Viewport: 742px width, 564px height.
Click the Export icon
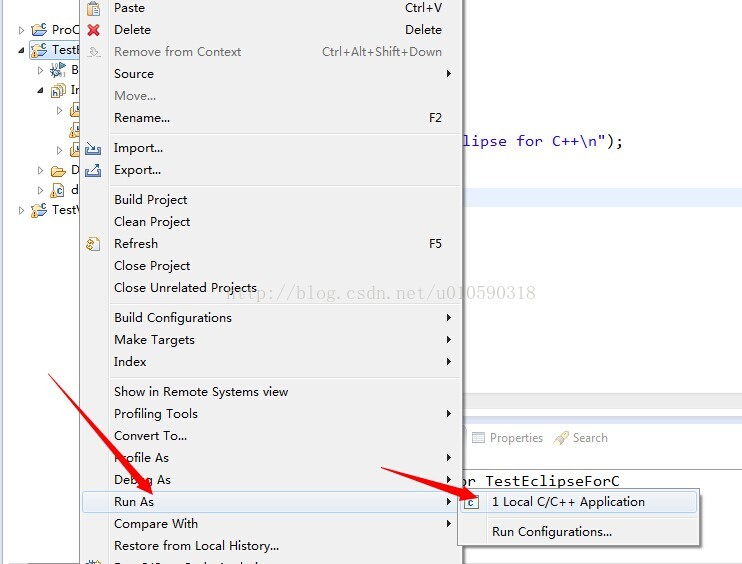[x=93, y=170]
